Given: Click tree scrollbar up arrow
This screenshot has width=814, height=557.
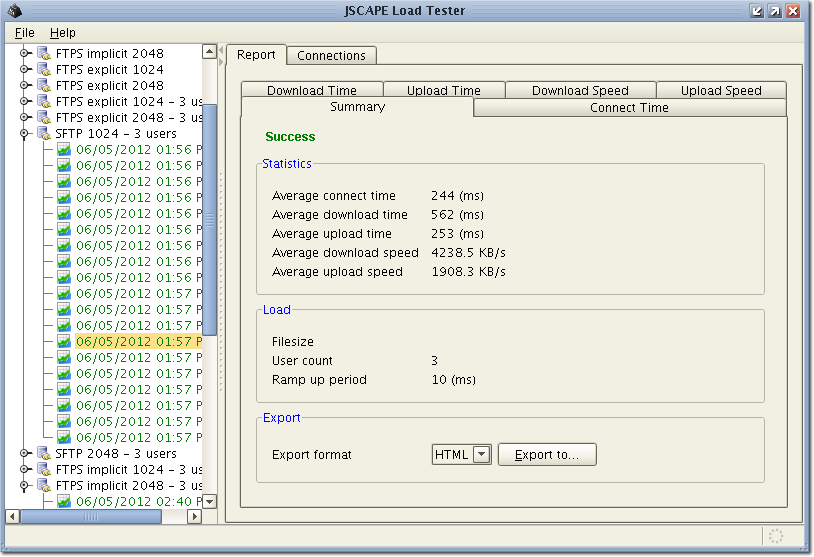Looking at the screenshot, I should pos(209,51).
